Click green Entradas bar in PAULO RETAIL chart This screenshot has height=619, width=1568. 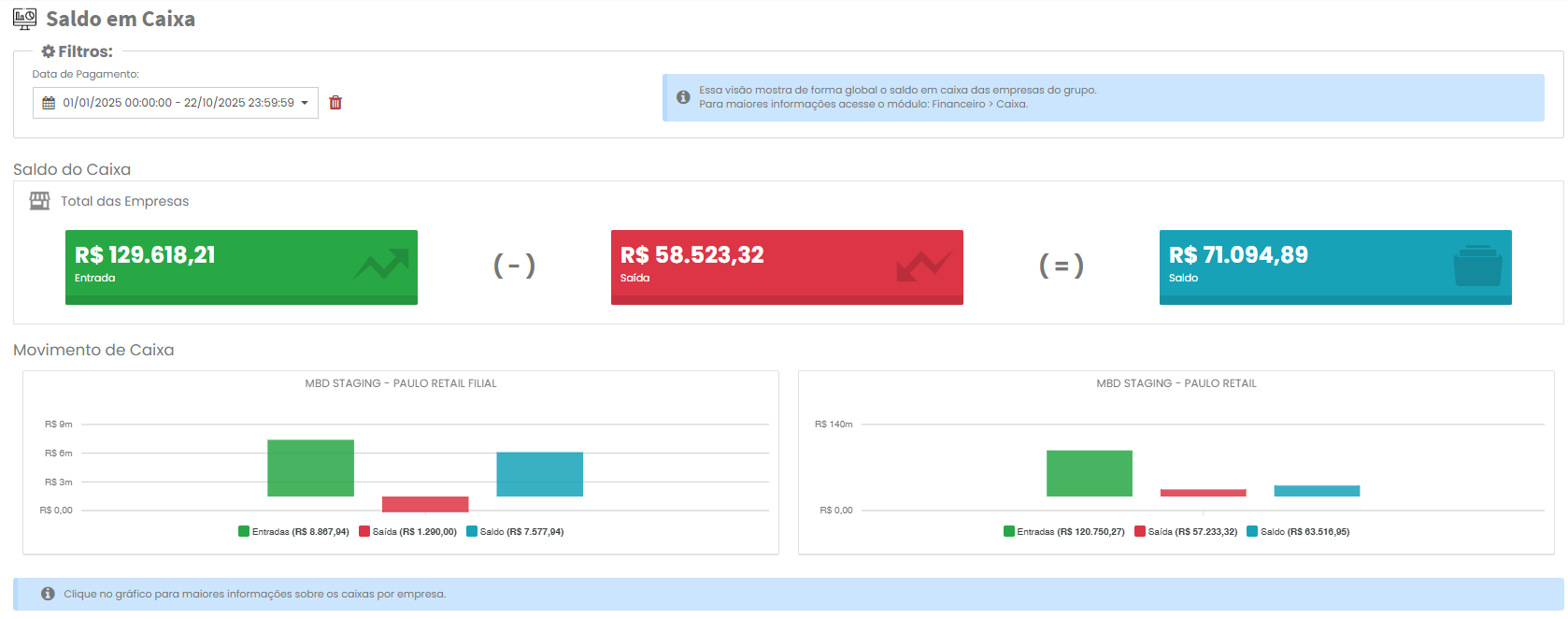tap(1089, 473)
